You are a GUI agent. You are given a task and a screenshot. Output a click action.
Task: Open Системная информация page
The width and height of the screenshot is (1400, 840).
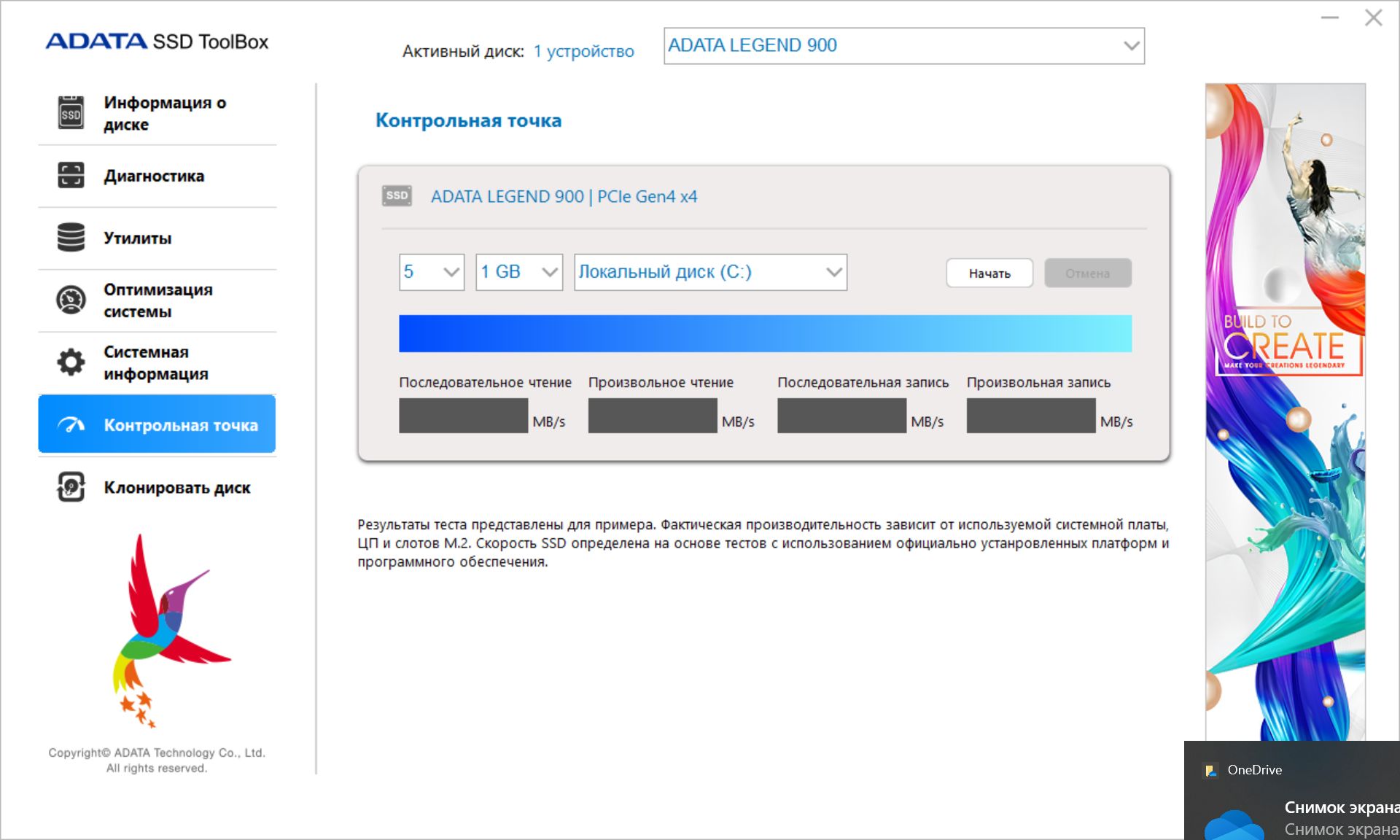point(157,363)
